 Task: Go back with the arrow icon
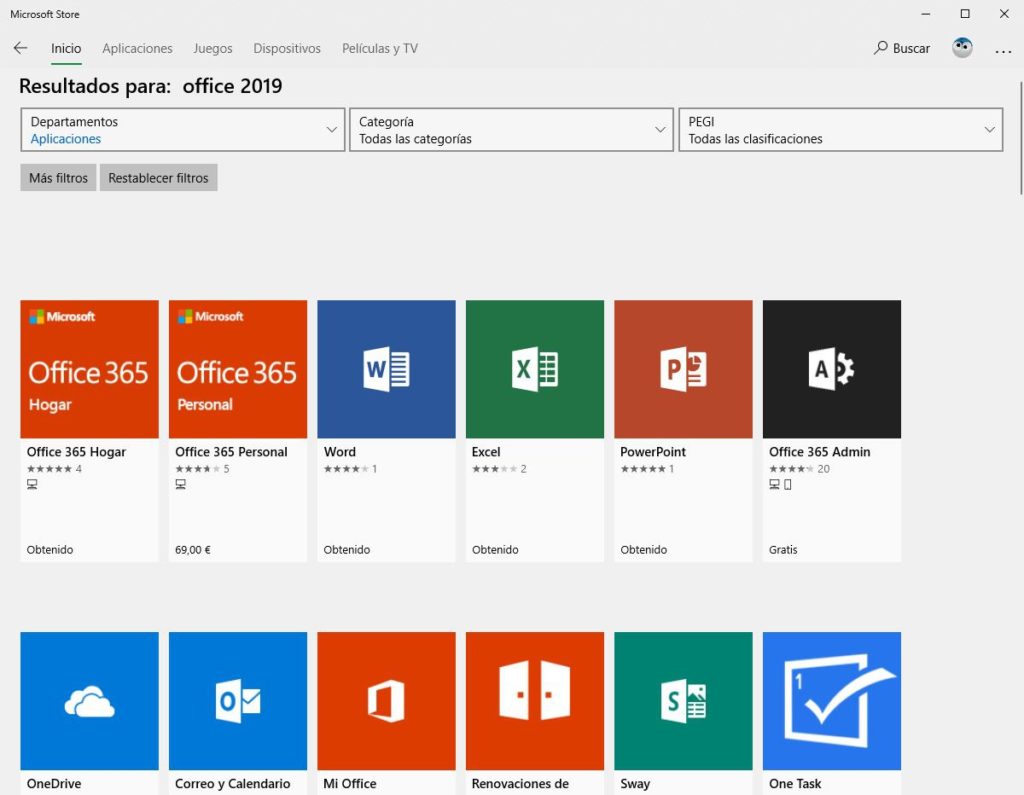[20, 48]
